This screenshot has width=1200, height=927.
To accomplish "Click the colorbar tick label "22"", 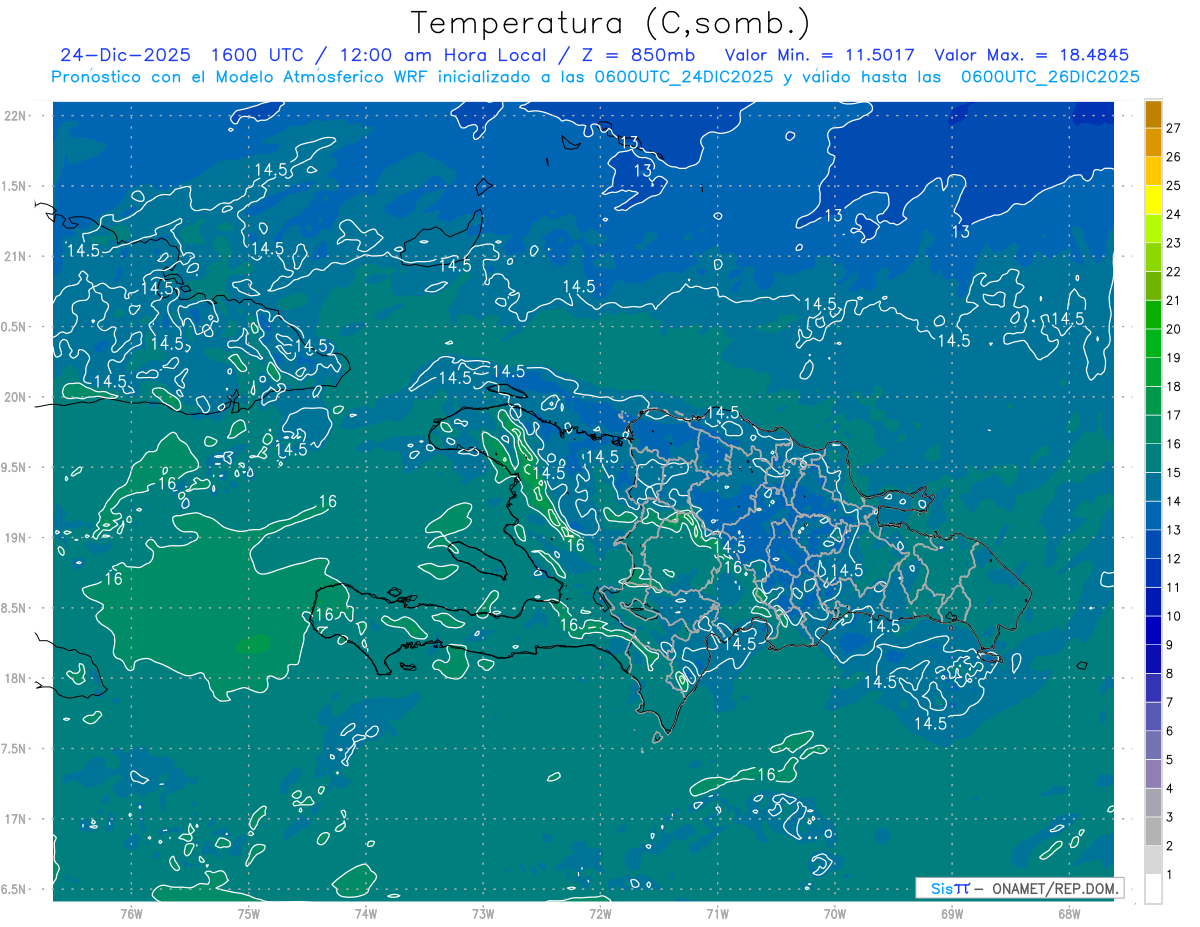I will tap(1174, 271).
